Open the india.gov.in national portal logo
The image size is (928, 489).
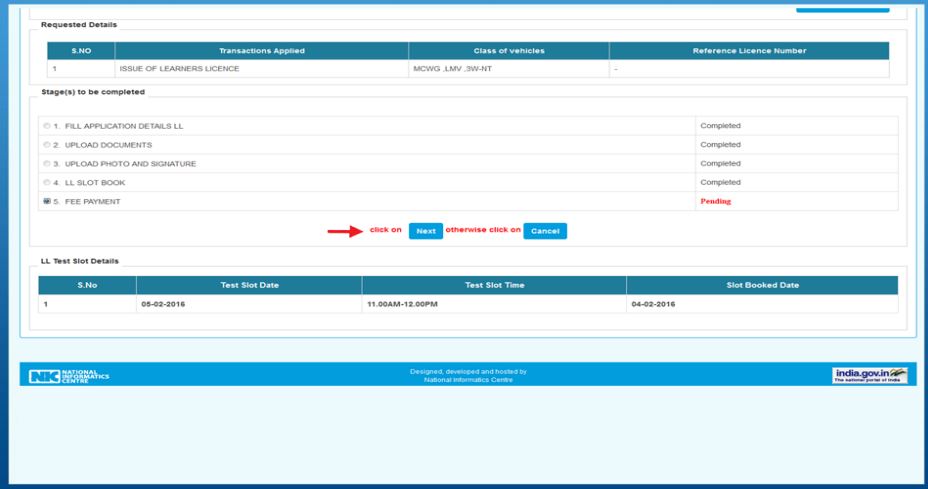point(869,375)
